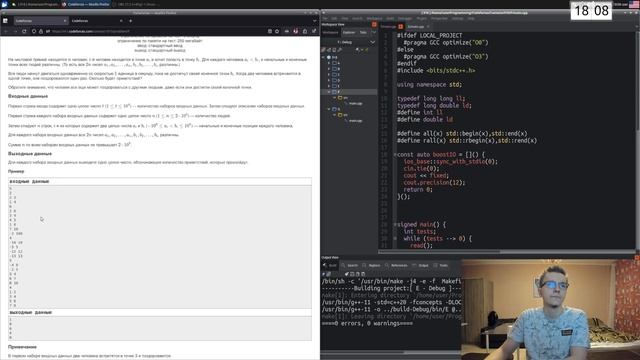This screenshot has height=360, width=640.
Task: Click the editor's horizontal scrollbar
Action: click(x=439, y=252)
